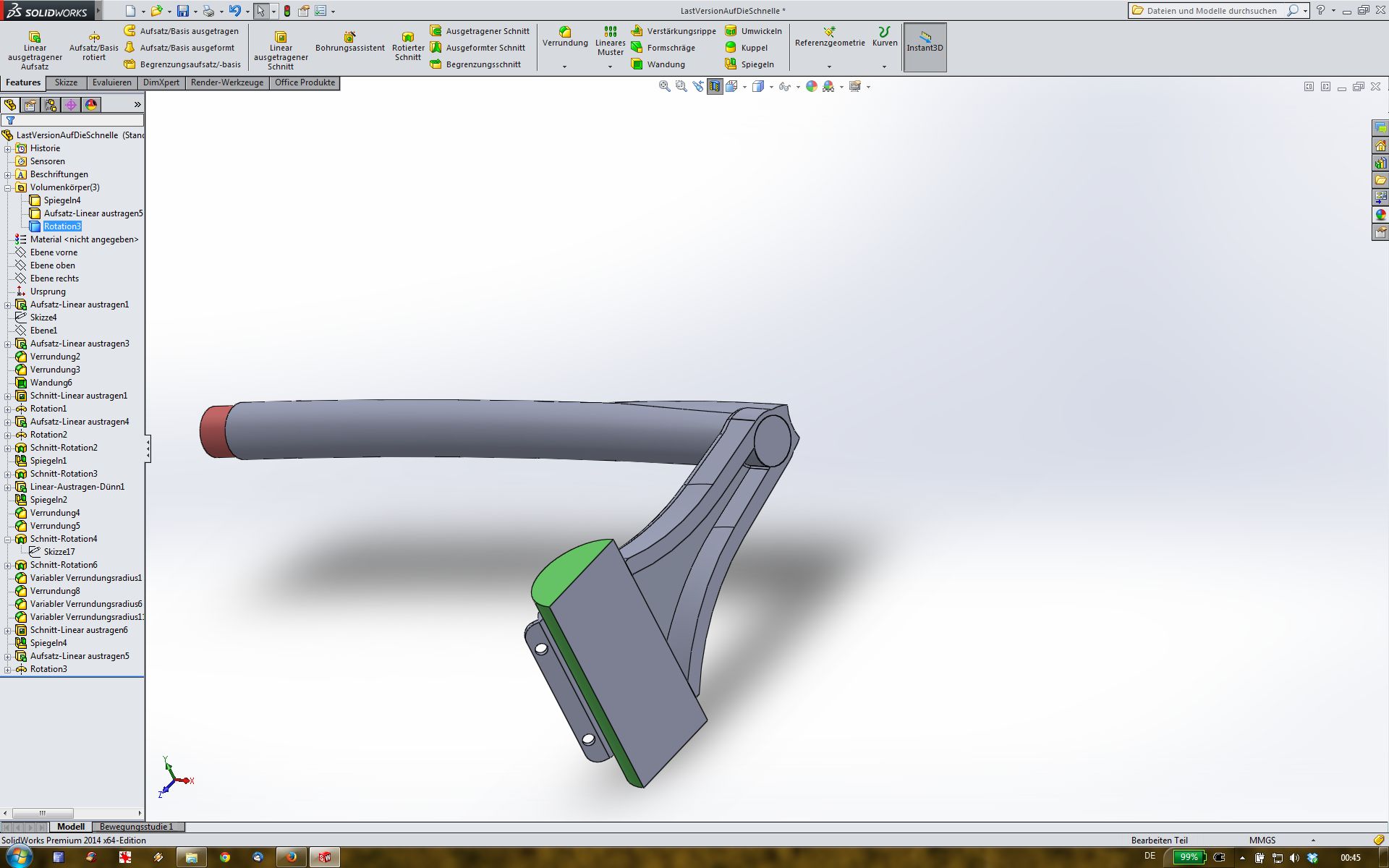This screenshot has height=868, width=1389.
Task: Open the DimXpert tab
Action: tap(161, 82)
